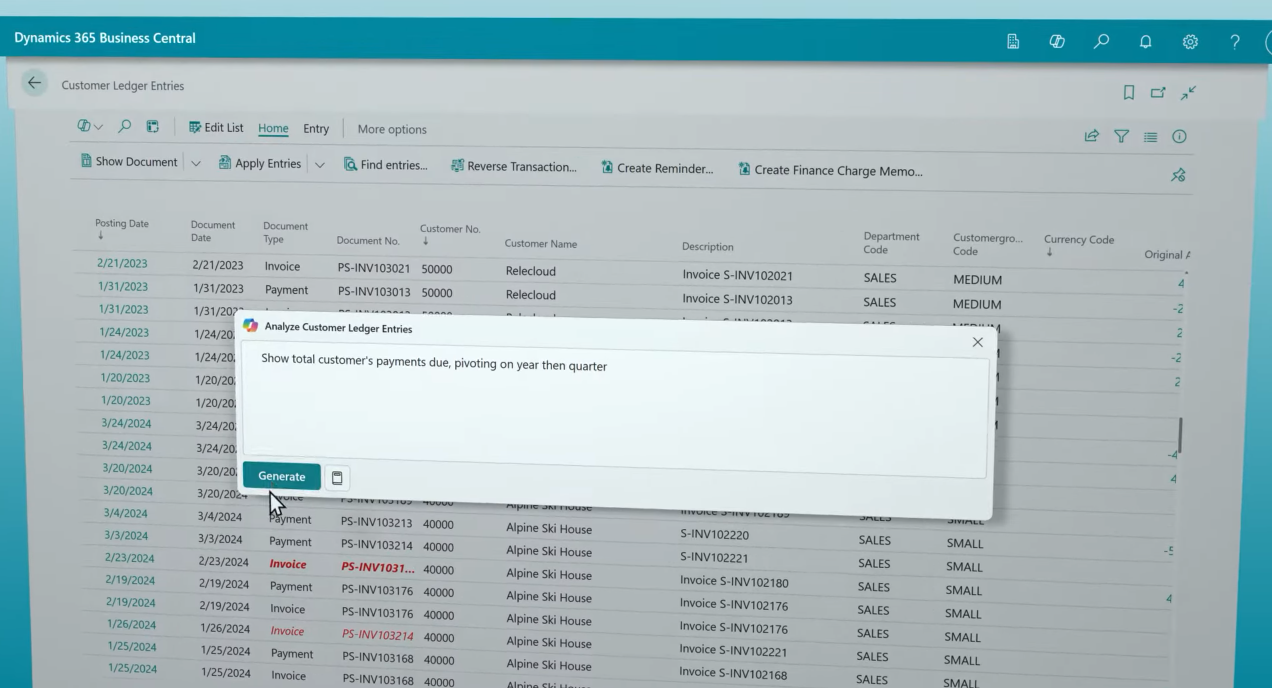
Task: Click MEDIUM in the PS-INV103021 row
Action: (x=977, y=280)
